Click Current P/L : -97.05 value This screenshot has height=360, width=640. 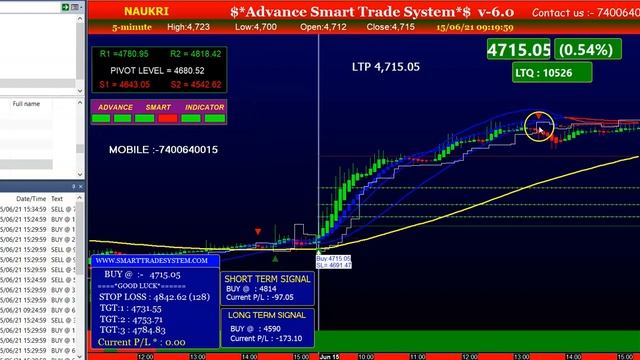[260, 298]
